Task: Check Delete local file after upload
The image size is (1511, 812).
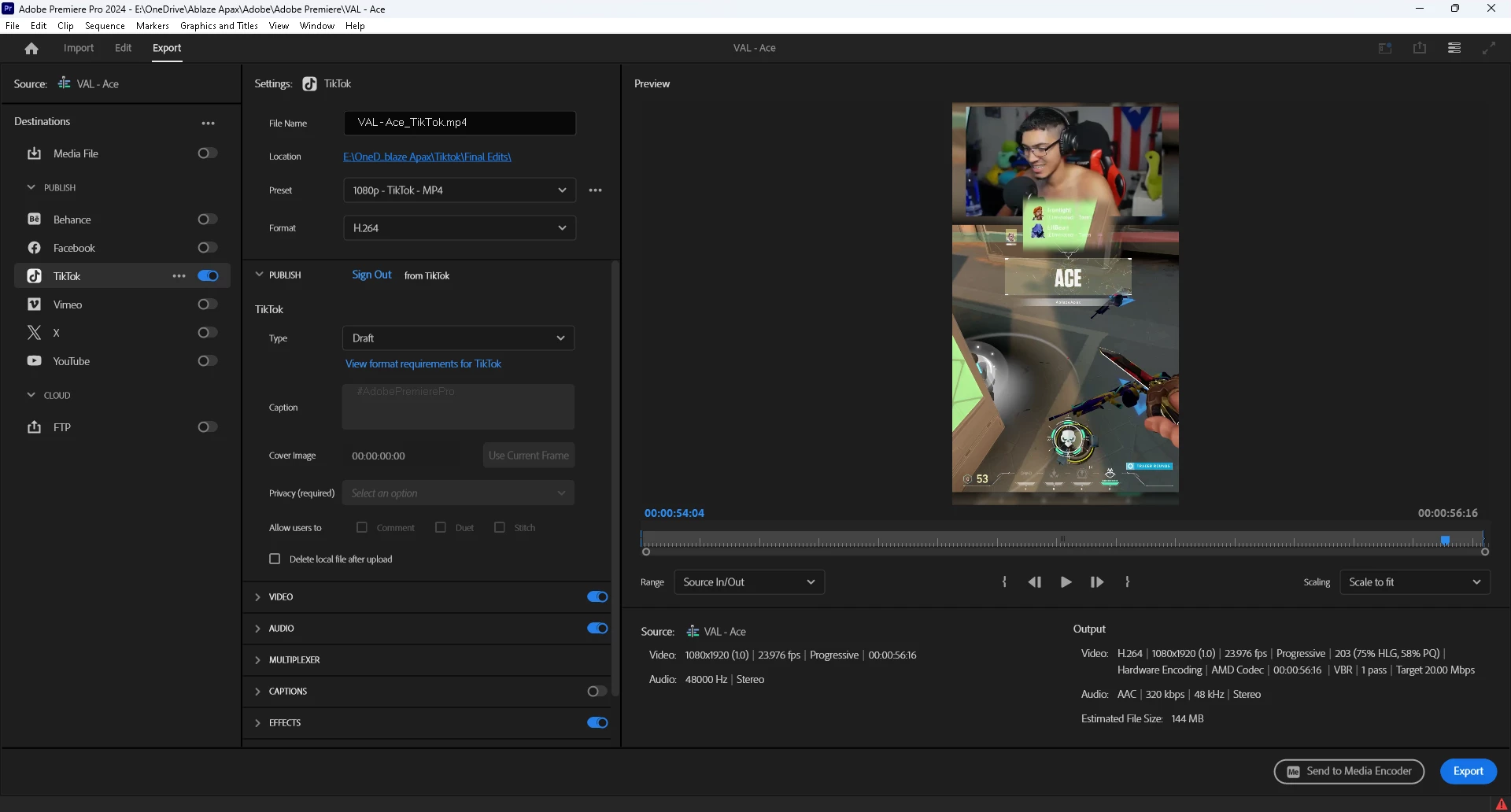Action: click(x=275, y=559)
